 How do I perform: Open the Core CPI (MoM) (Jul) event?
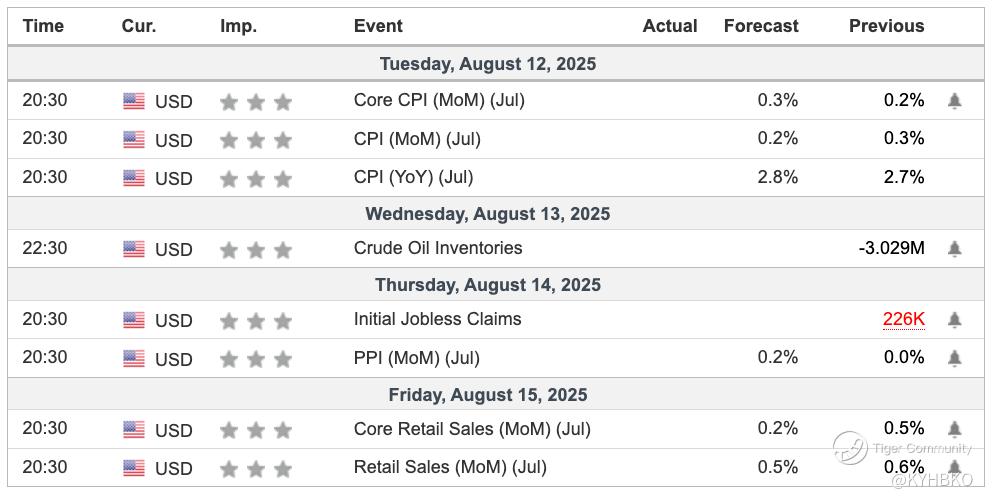pyautogui.click(x=439, y=100)
